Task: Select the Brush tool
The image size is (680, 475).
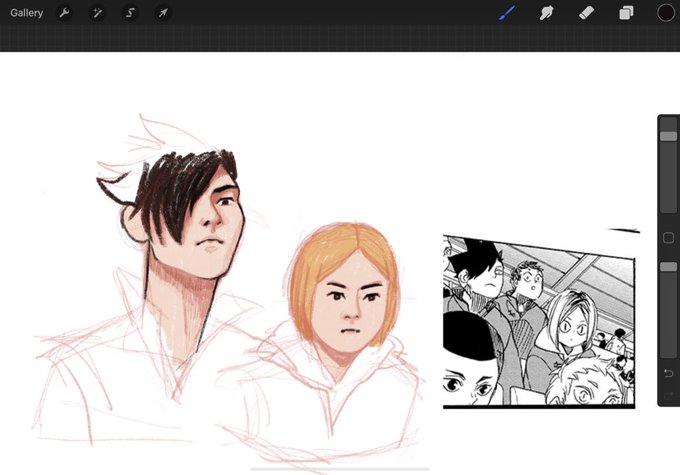Action: [x=507, y=13]
